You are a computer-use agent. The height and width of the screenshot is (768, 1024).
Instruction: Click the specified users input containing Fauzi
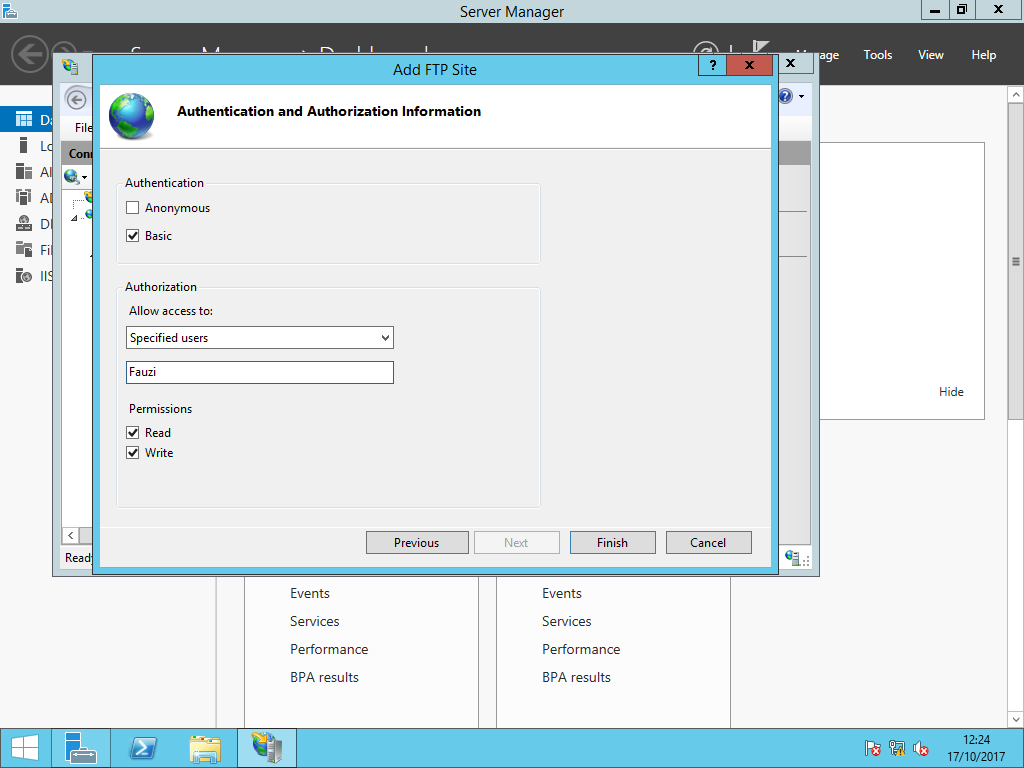pyautogui.click(x=259, y=371)
